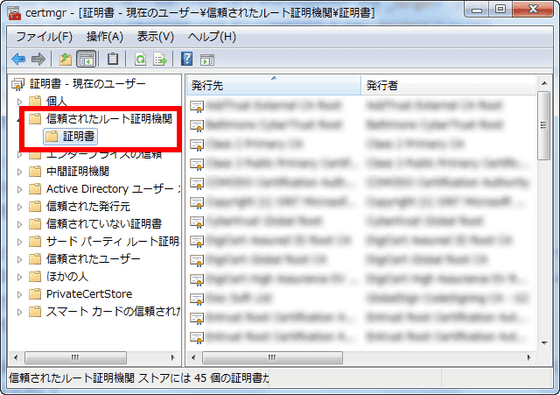Toggle the action pane toolbar icon
The height and width of the screenshot is (395, 560).
tap(207, 60)
